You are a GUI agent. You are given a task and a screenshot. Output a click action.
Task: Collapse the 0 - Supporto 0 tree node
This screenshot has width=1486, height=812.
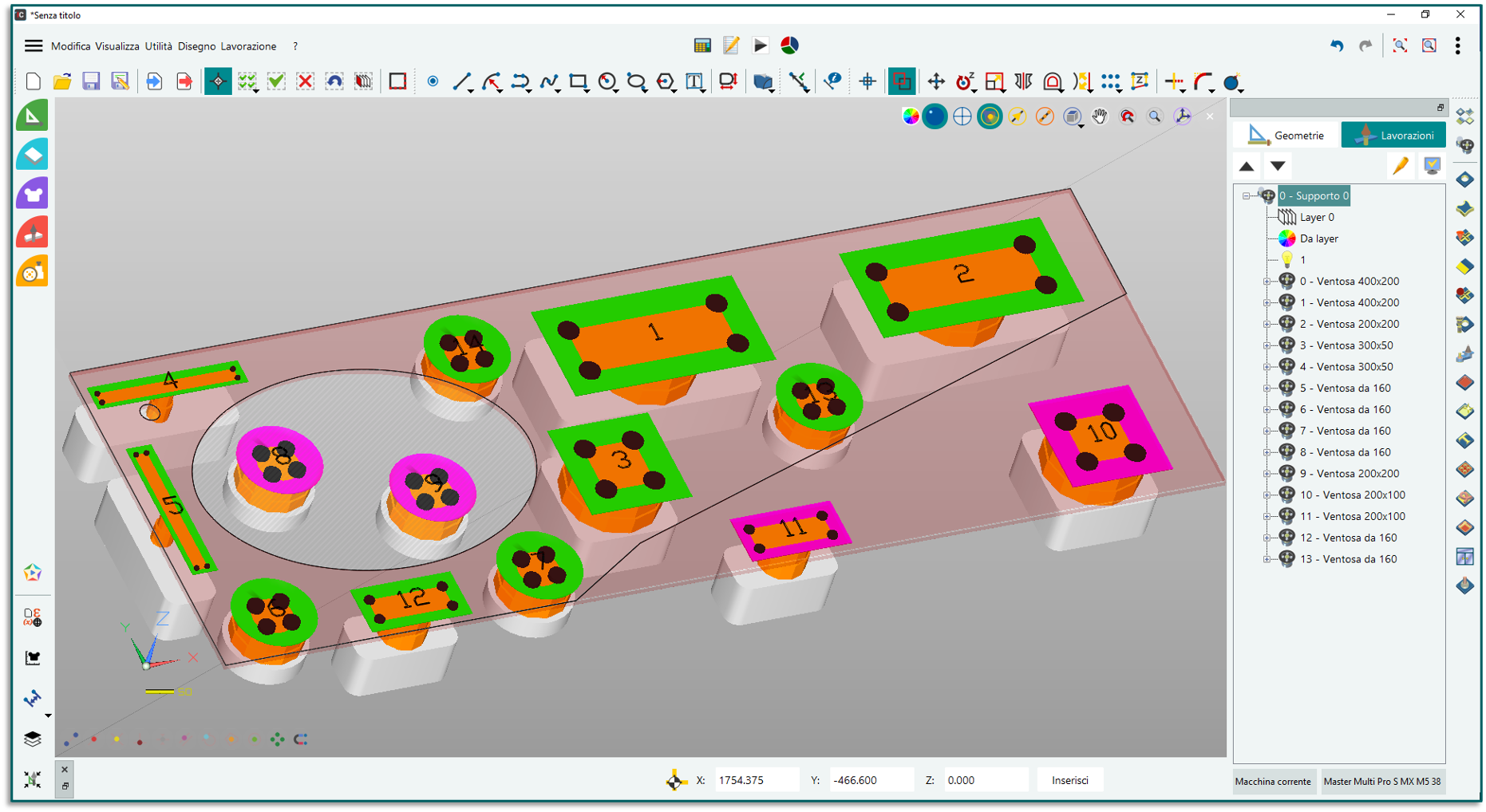pyautogui.click(x=1246, y=195)
